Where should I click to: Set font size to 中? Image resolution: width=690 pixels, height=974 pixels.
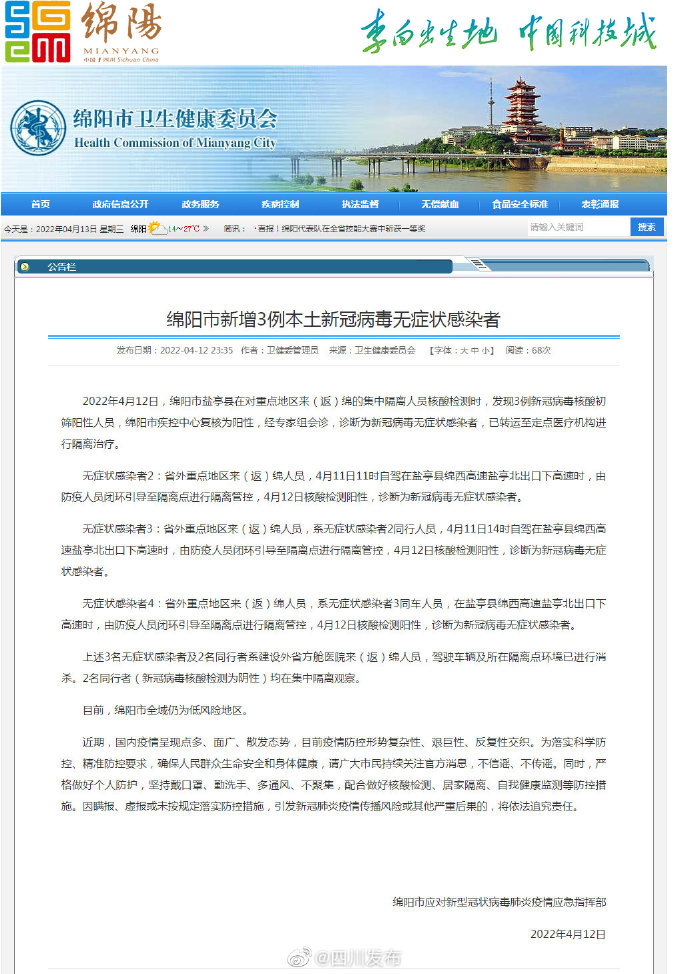pos(474,350)
